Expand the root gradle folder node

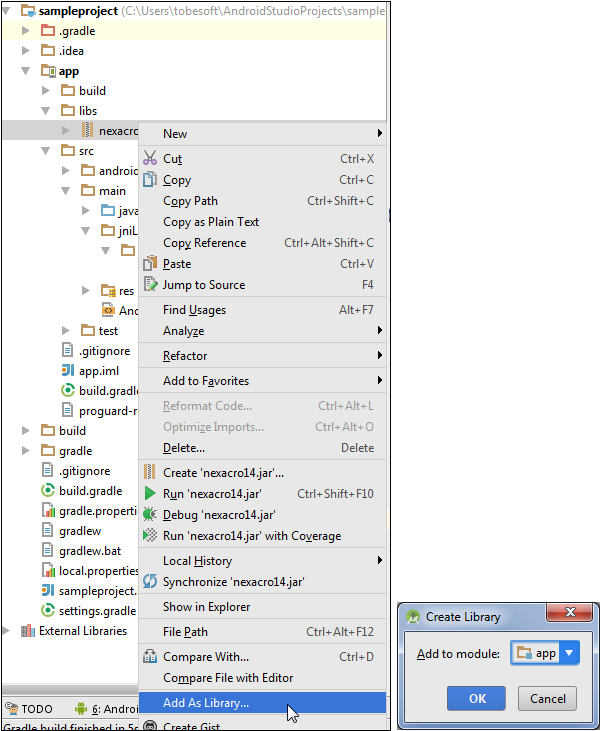coord(26,450)
